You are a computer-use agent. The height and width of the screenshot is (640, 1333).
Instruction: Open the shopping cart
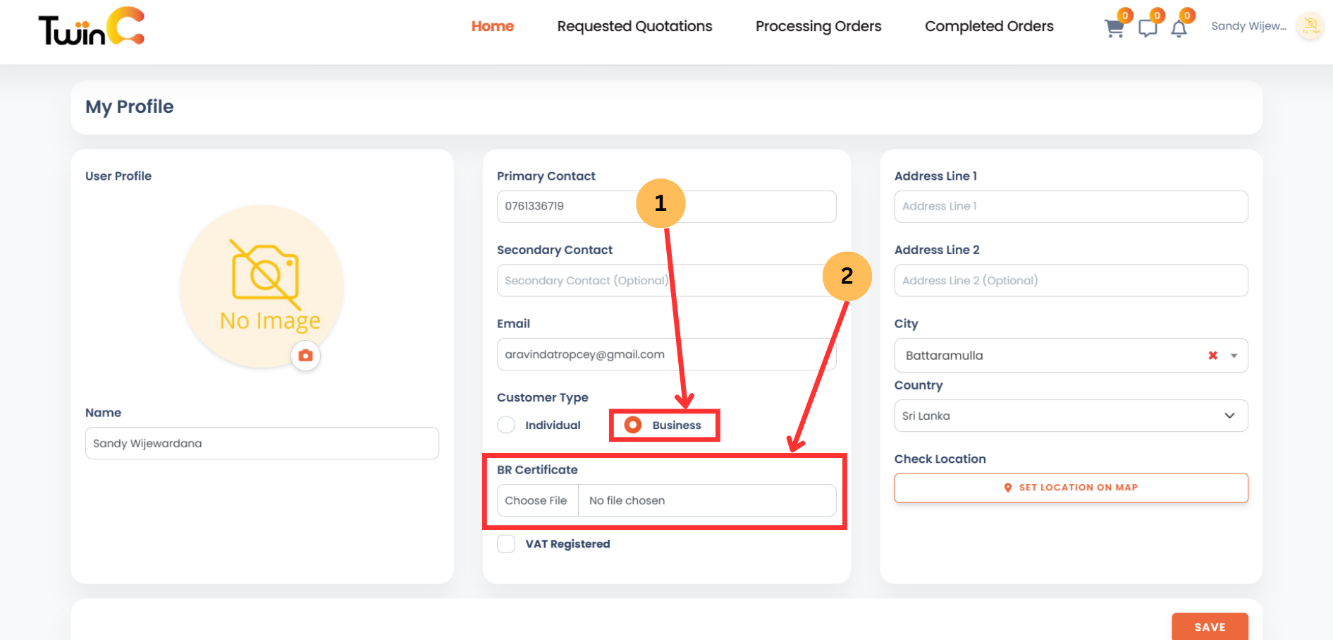click(1114, 27)
